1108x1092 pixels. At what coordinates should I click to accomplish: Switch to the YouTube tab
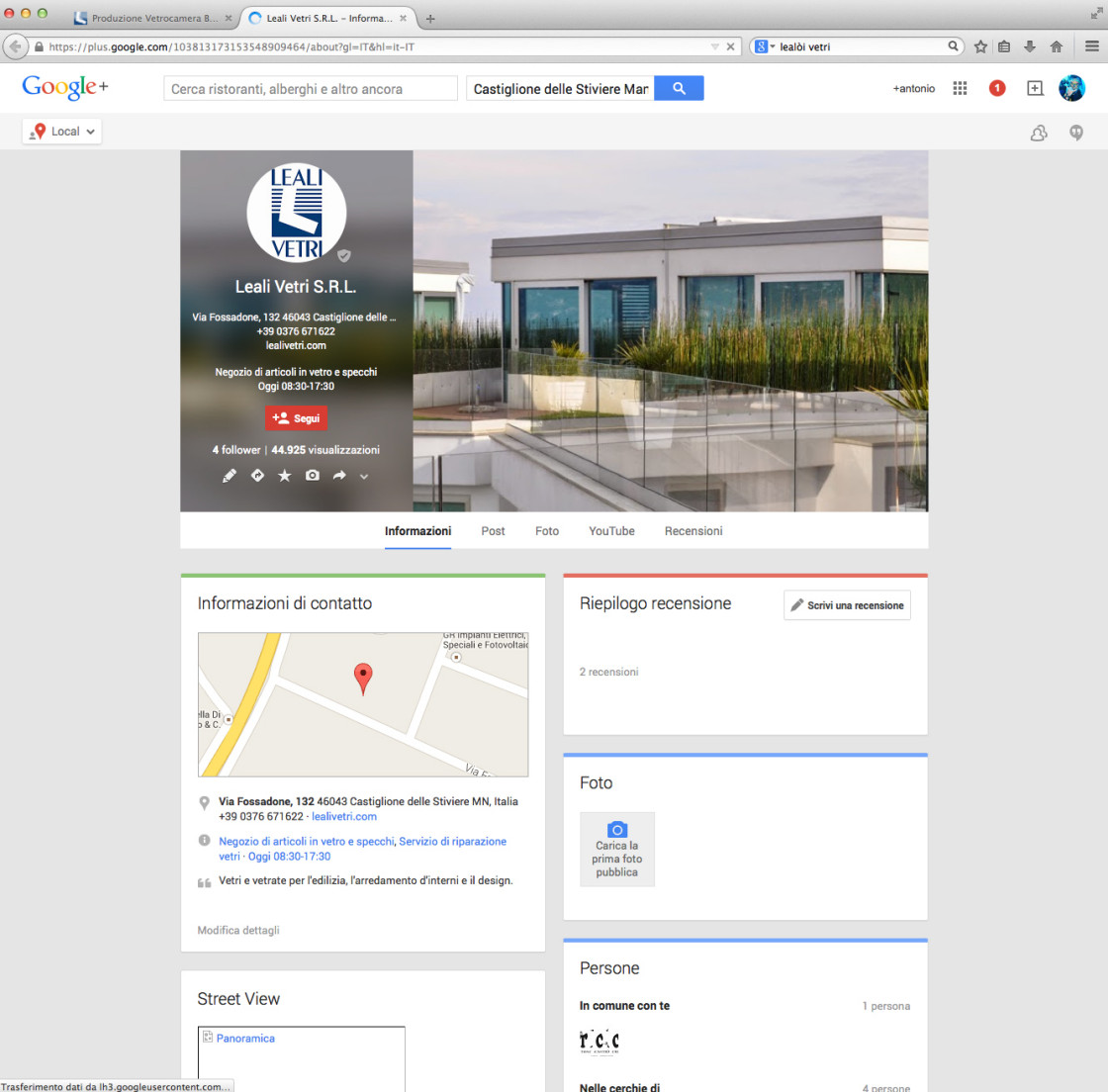[611, 531]
